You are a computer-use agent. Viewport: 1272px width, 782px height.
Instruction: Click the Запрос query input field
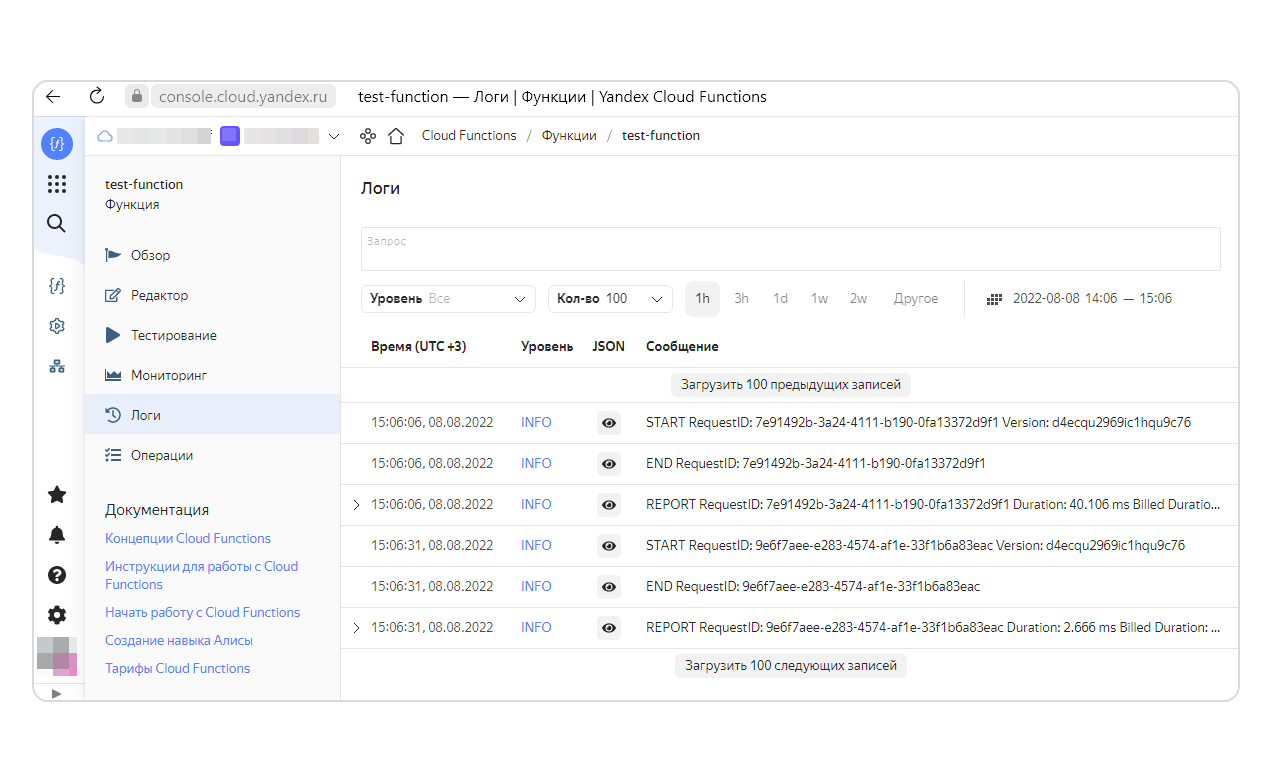pos(791,249)
